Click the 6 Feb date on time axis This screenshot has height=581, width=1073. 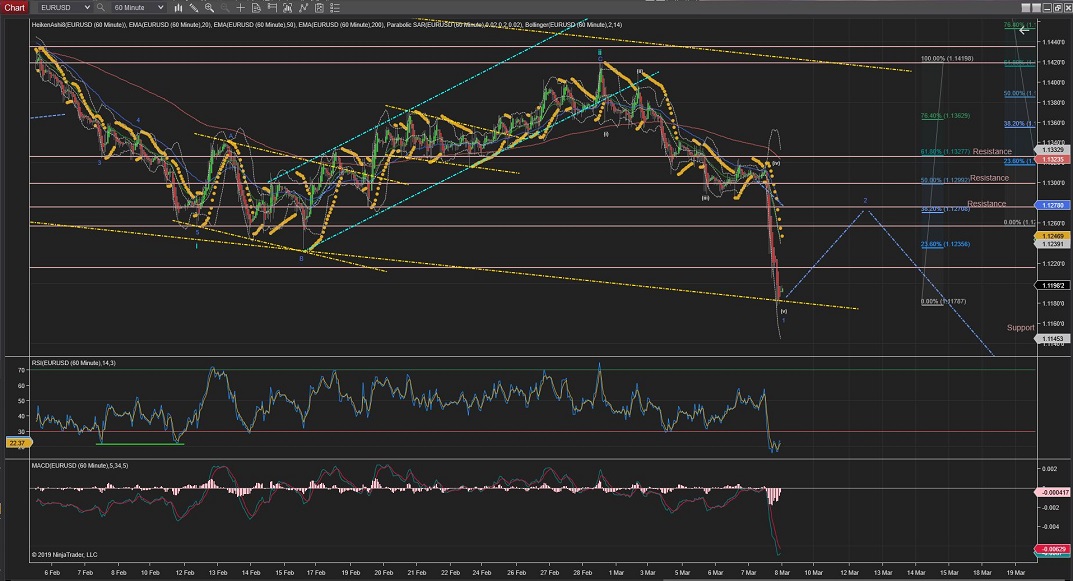[52, 572]
